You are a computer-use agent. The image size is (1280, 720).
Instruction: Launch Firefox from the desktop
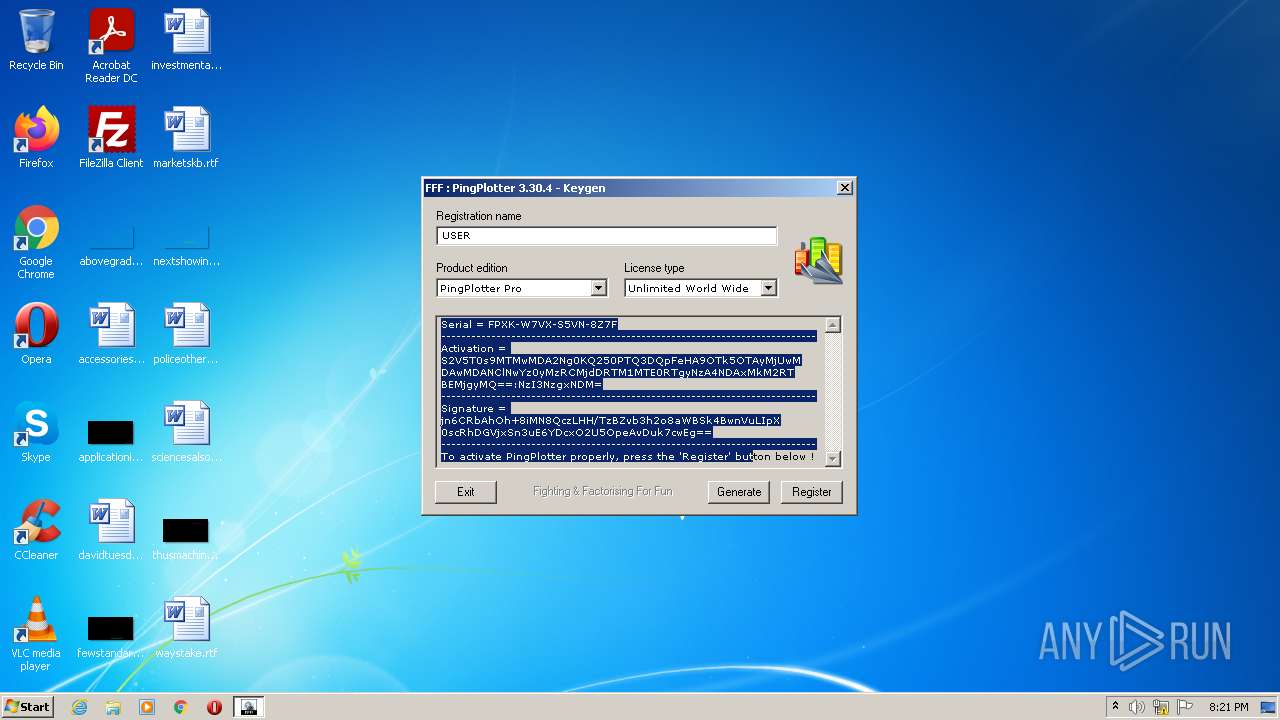click(x=36, y=139)
